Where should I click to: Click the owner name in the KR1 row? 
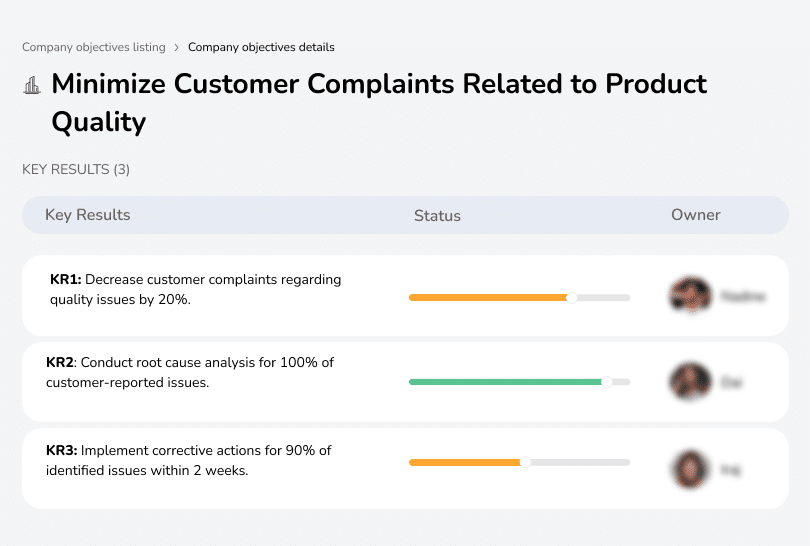pyautogui.click(x=743, y=297)
